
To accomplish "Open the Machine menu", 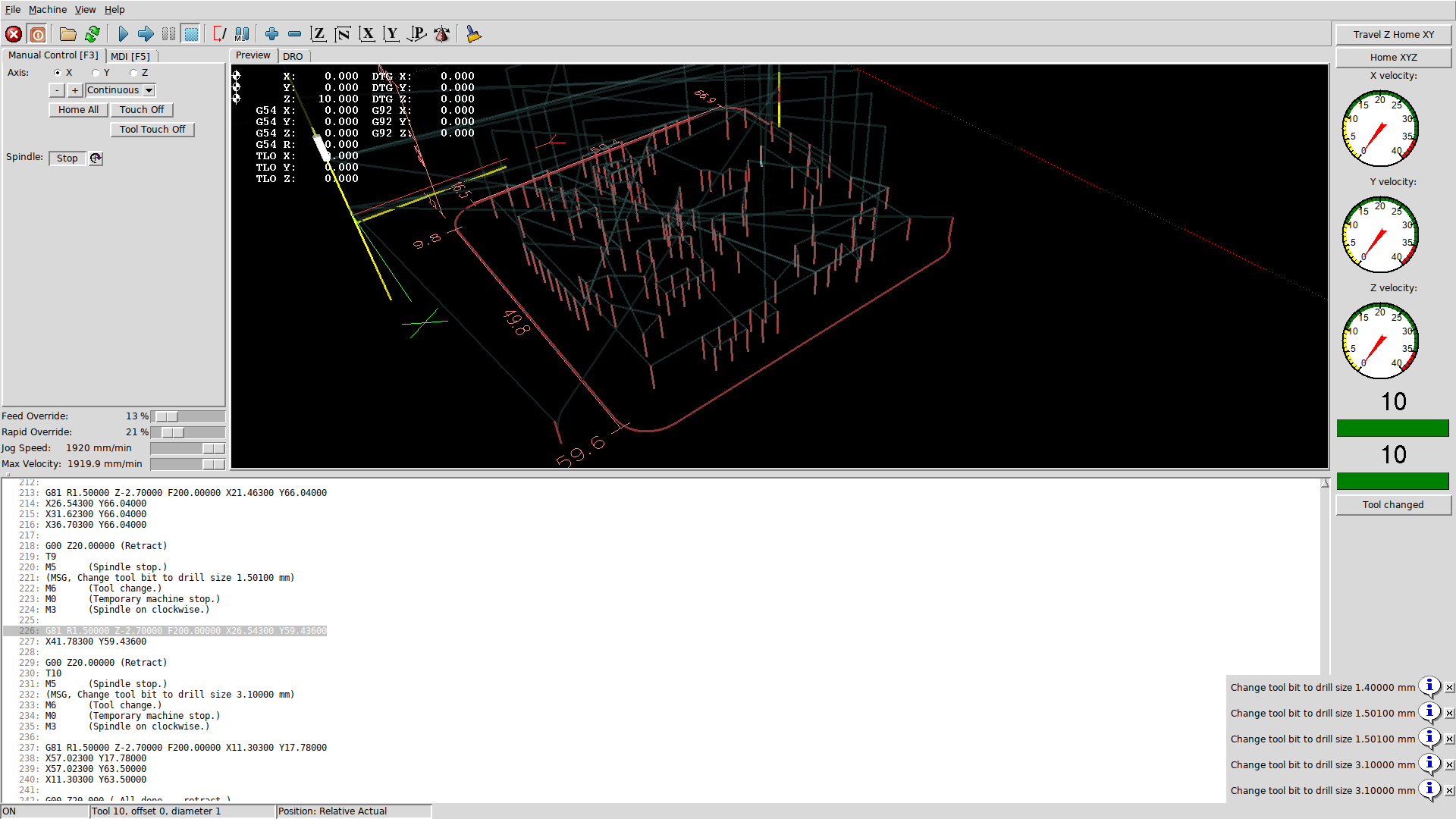I will pyautogui.click(x=47, y=9).
